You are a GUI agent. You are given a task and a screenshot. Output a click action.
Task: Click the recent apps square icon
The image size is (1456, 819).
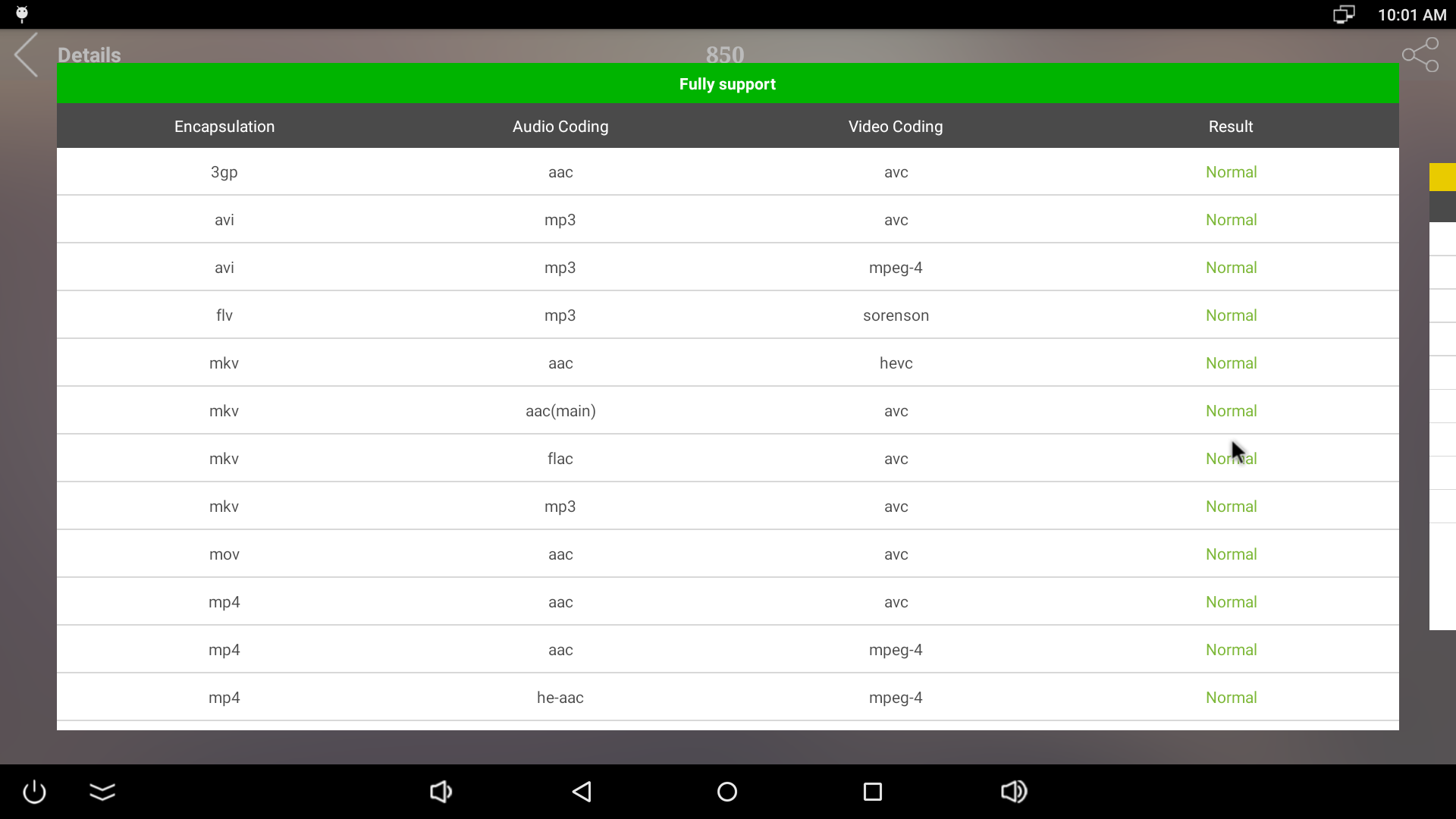(872, 791)
